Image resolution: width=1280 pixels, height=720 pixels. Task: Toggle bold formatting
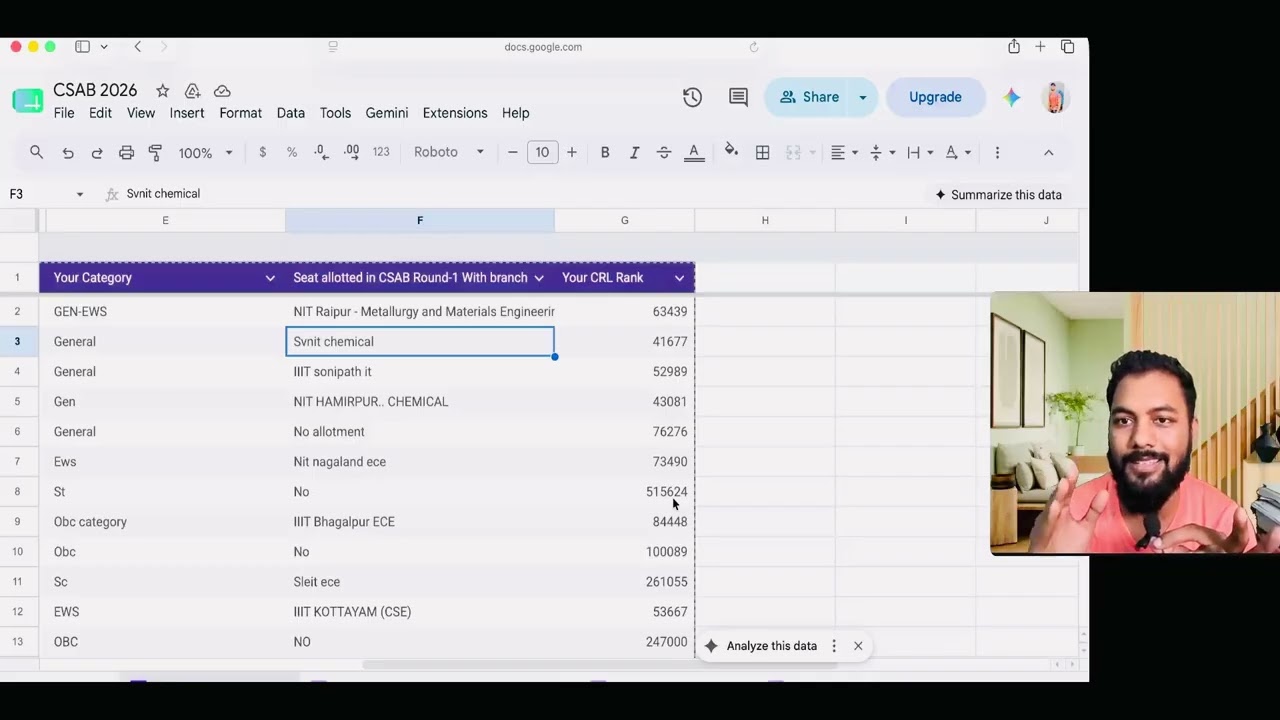(x=605, y=152)
